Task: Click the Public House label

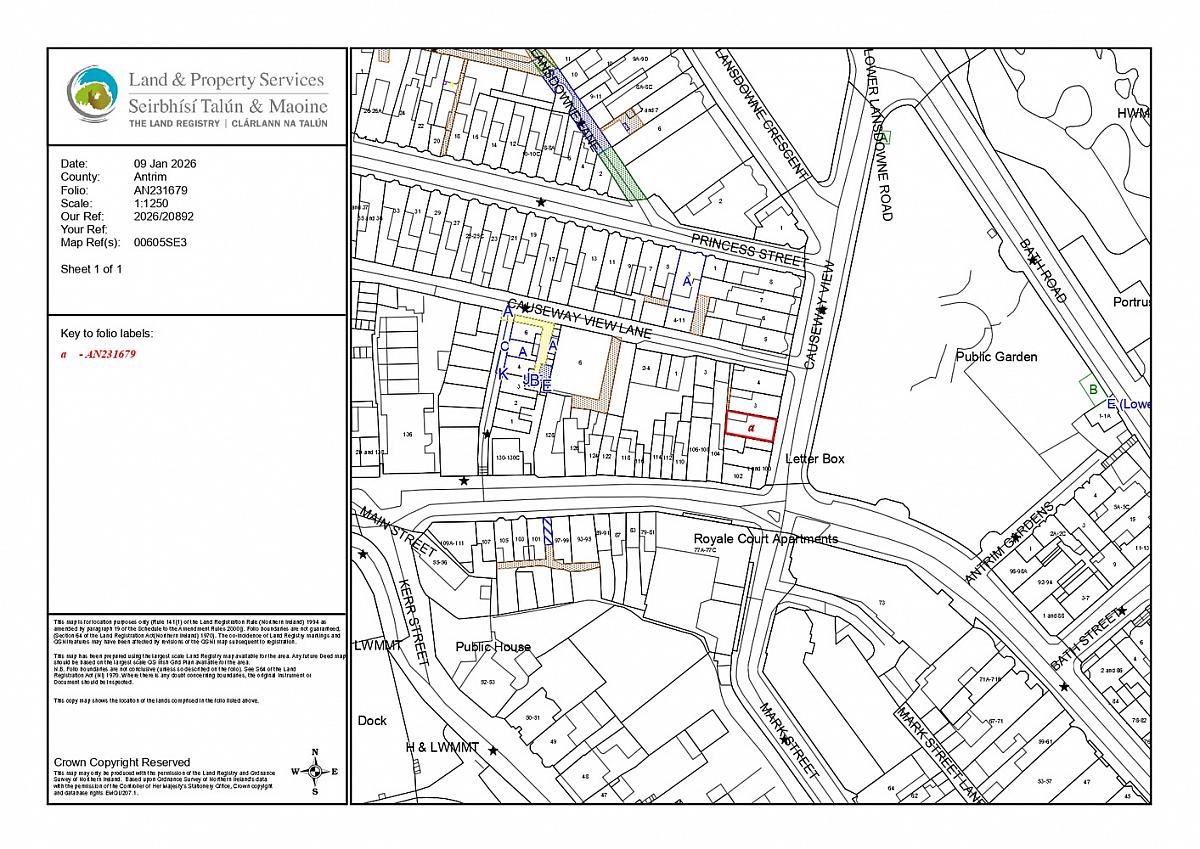Action: (x=493, y=647)
